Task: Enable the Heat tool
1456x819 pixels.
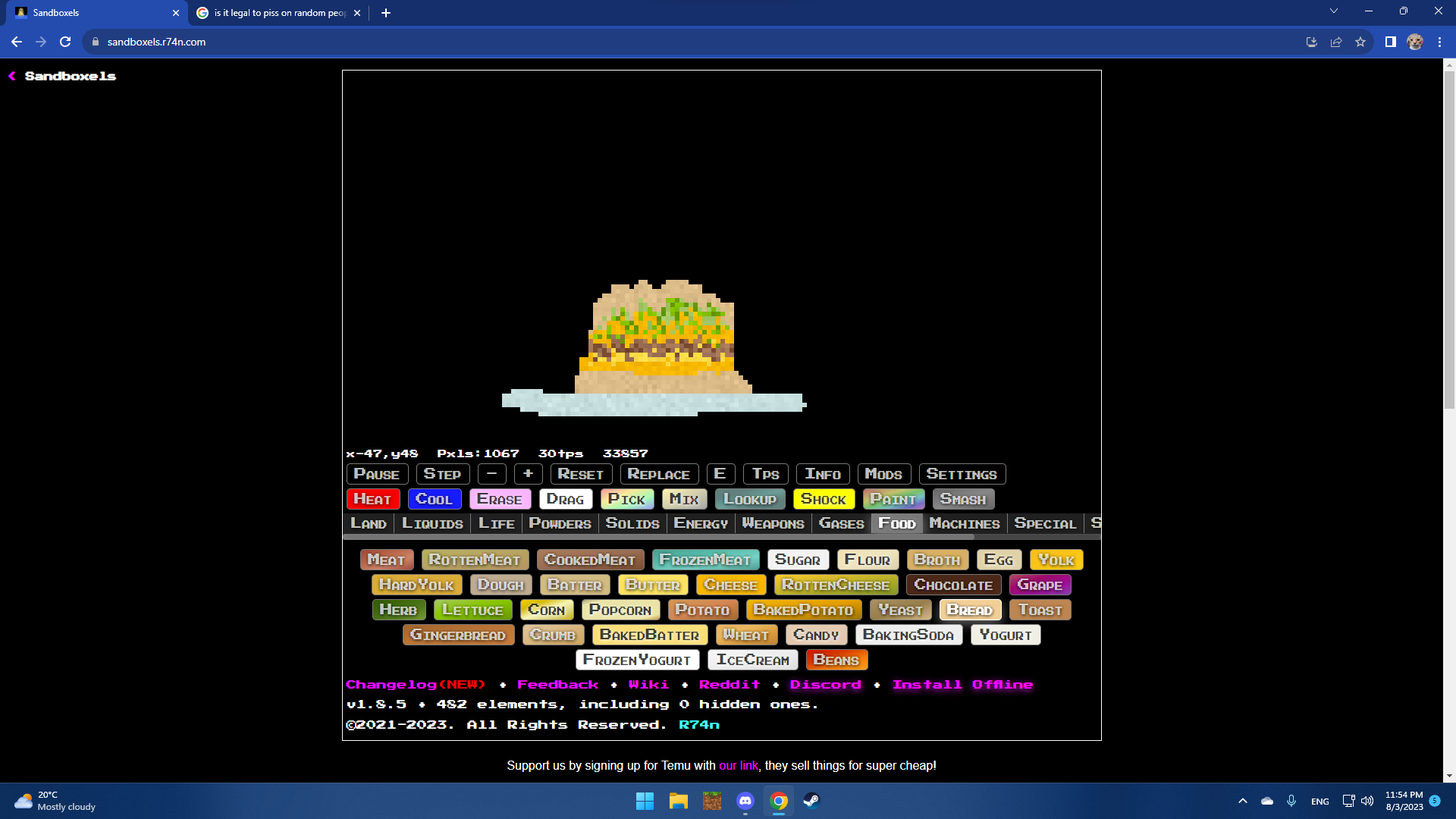Action: tap(372, 499)
